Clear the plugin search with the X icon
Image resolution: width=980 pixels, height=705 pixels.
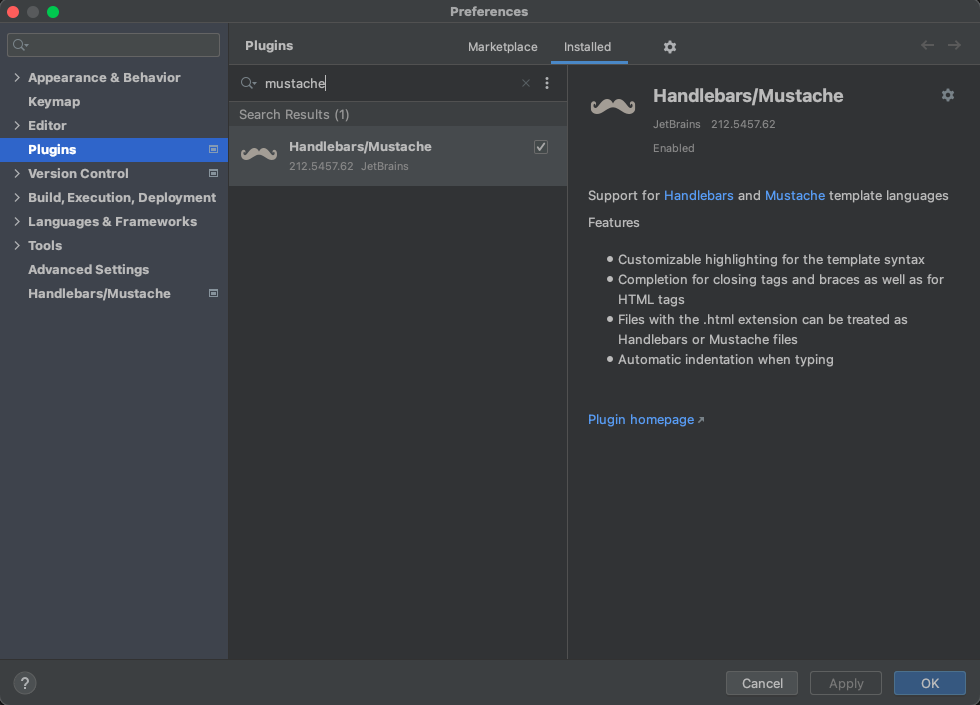click(x=526, y=83)
